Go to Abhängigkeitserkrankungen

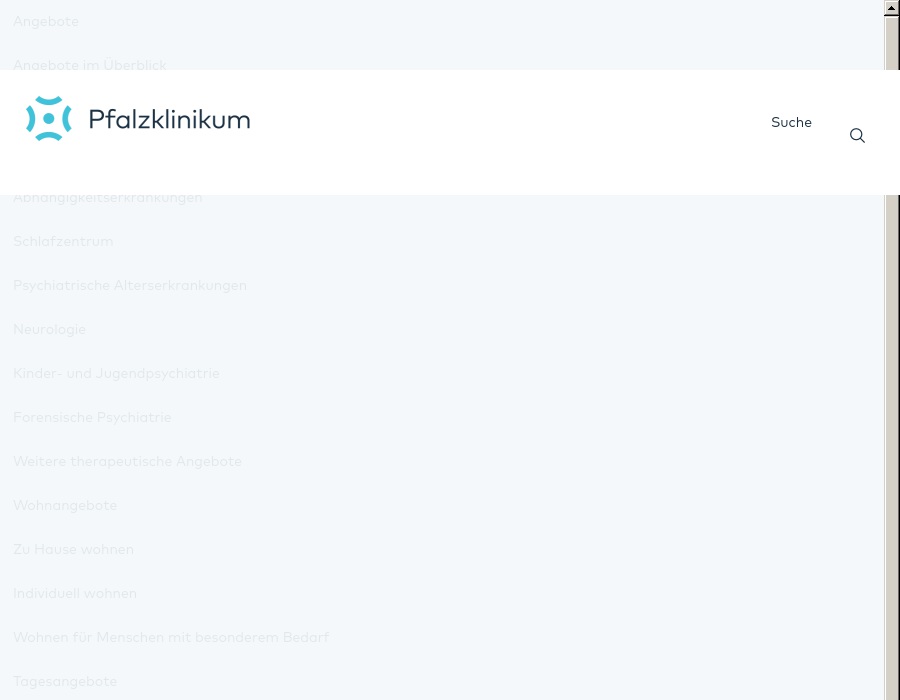coord(108,198)
